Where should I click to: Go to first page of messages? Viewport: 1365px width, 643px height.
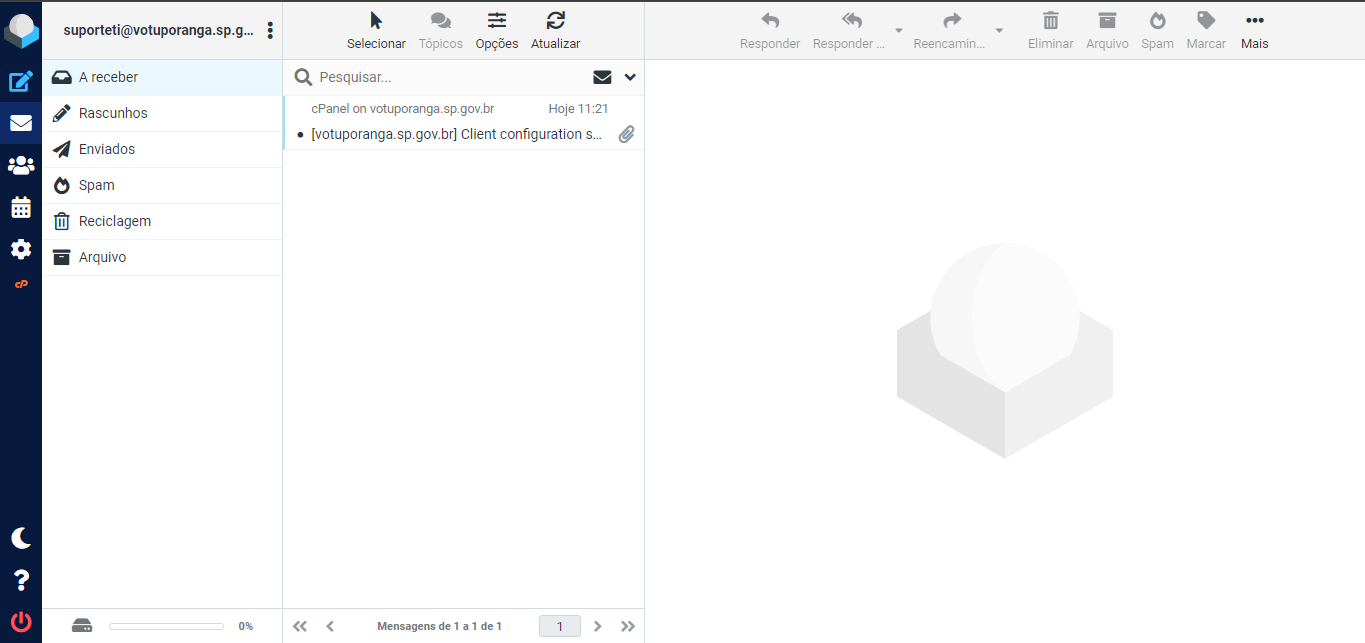tap(300, 626)
